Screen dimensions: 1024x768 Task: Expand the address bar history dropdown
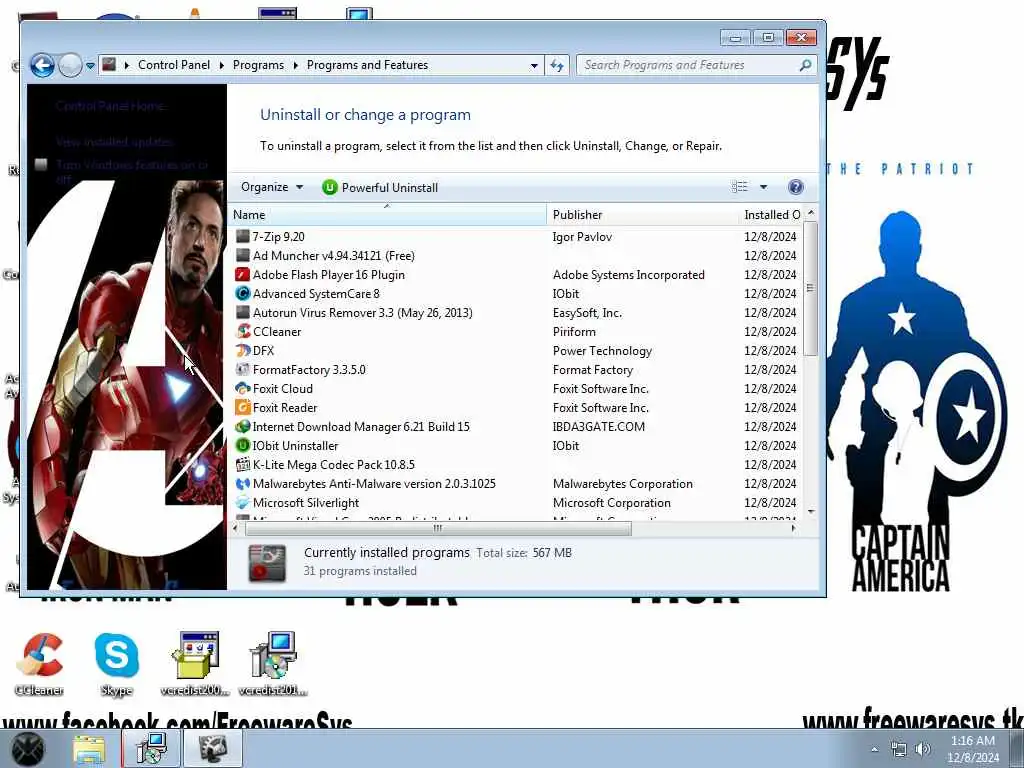tap(534, 65)
